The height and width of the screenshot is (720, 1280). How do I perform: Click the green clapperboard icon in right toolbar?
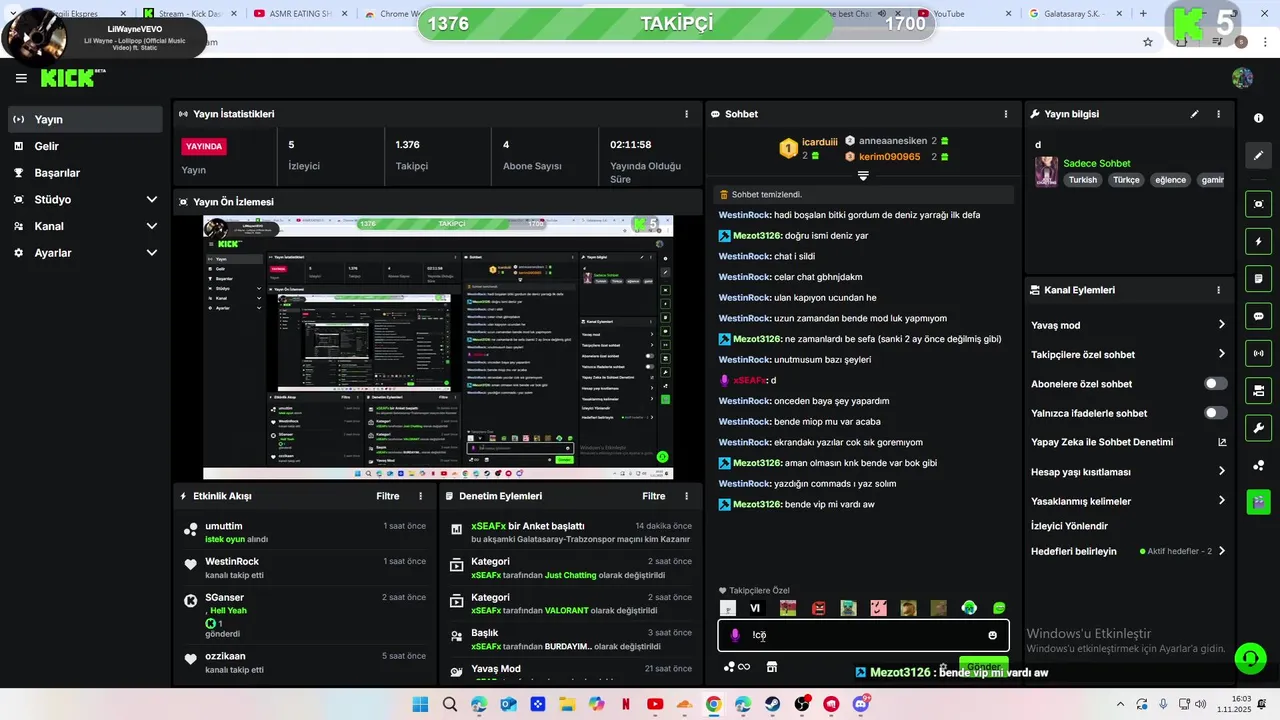pyautogui.click(x=1258, y=502)
